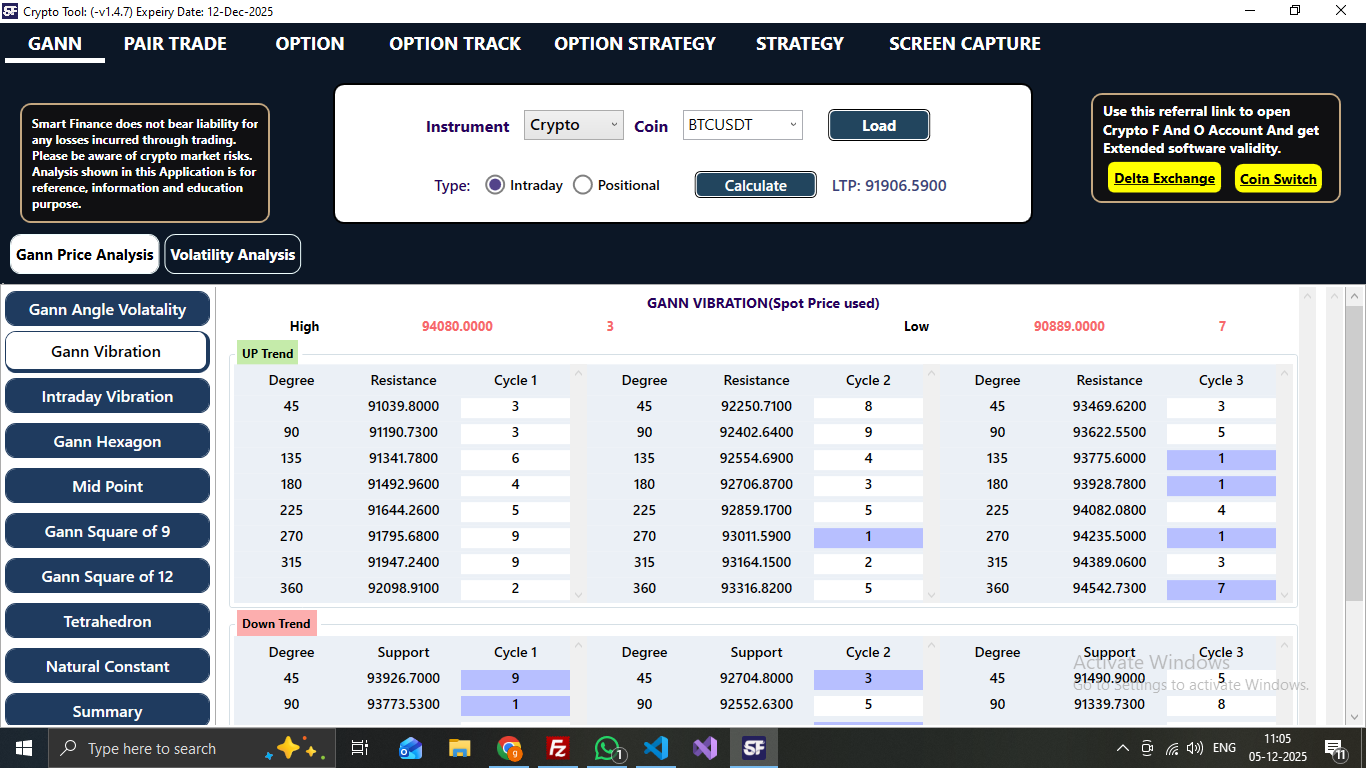Launch Visual Studio Code from the taskbar
The height and width of the screenshot is (768, 1366).
click(656, 747)
